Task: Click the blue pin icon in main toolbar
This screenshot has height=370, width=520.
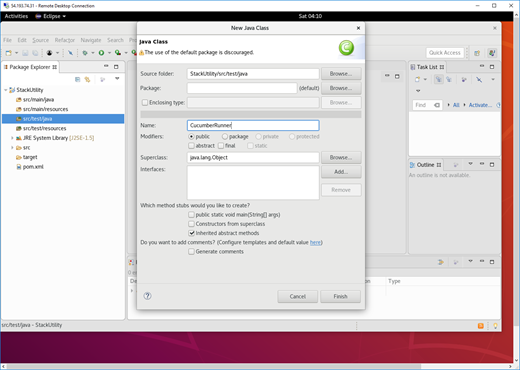Action: pyautogui.click(x=70, y=53)
